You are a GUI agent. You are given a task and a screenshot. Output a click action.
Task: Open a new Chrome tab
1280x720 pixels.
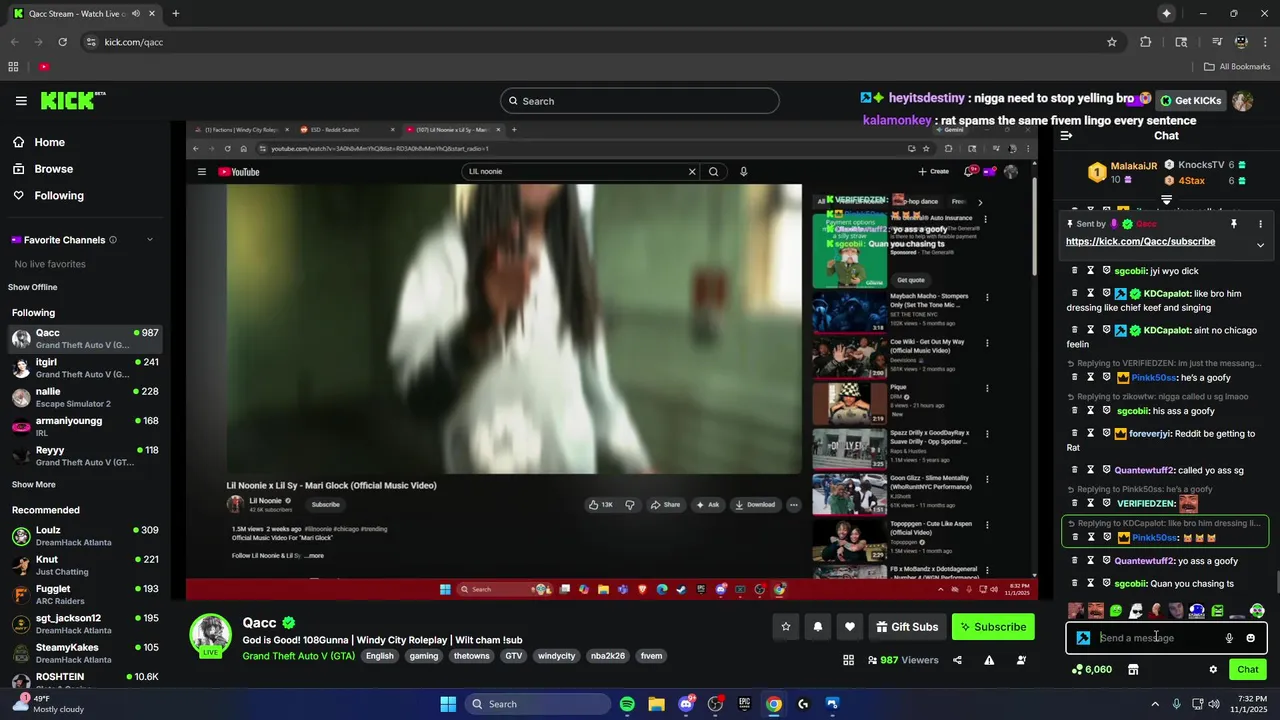(175, 14)
